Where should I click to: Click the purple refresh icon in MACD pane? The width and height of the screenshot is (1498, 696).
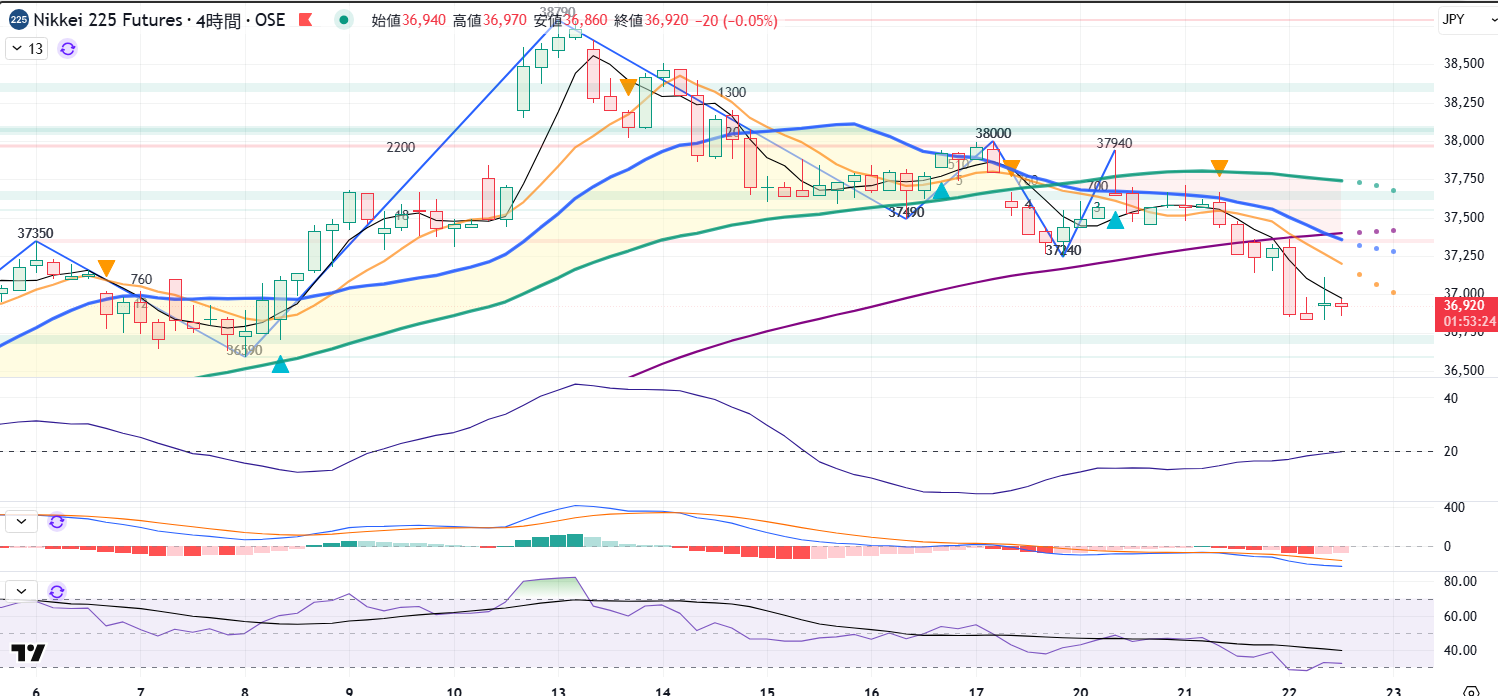click(x=57, y=521)
